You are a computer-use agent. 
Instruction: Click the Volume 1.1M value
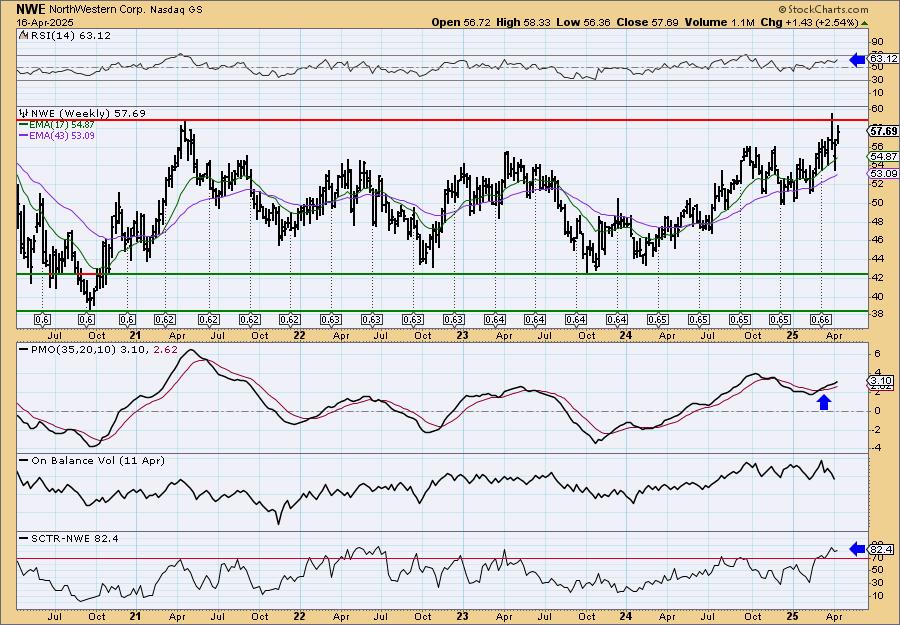(x=720, y=22)
